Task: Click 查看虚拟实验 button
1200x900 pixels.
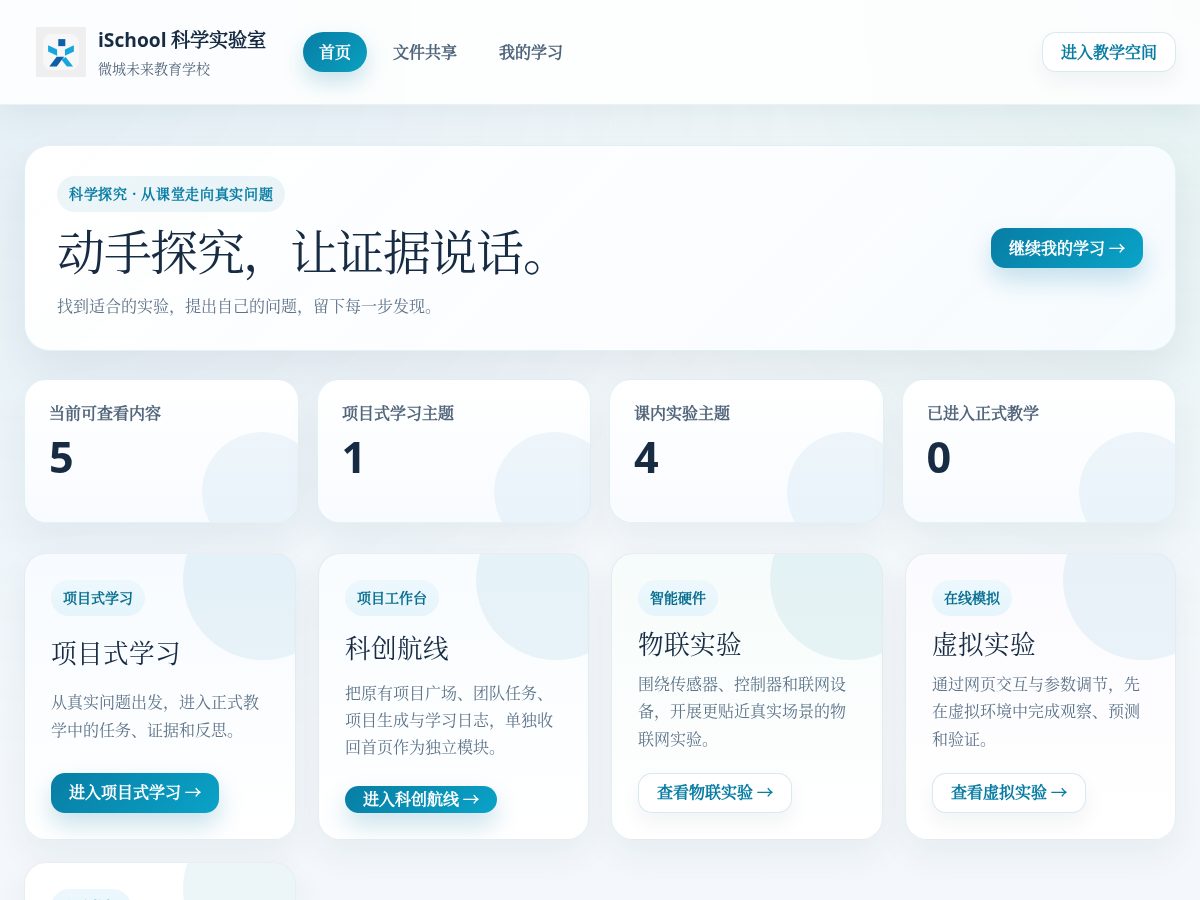Action: pos(1009,793)
